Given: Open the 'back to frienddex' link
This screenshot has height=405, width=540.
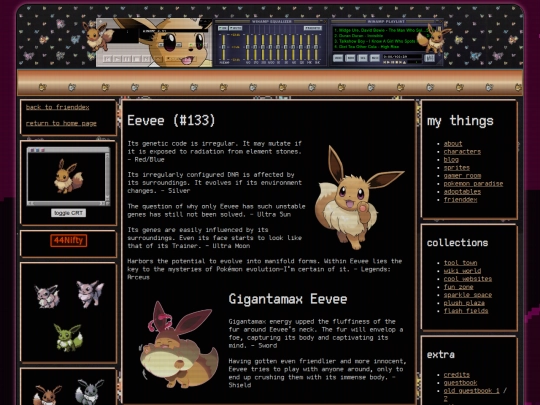Looking at the screenshot, I should (58, 107).
